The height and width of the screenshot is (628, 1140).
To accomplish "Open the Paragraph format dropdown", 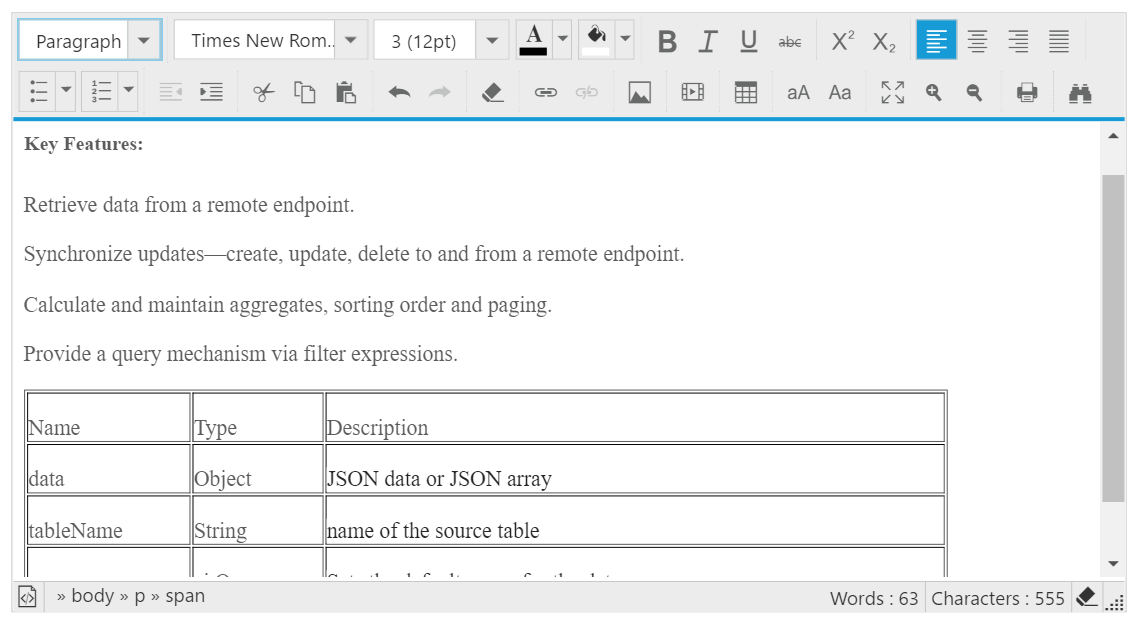I will click(144, 41).
